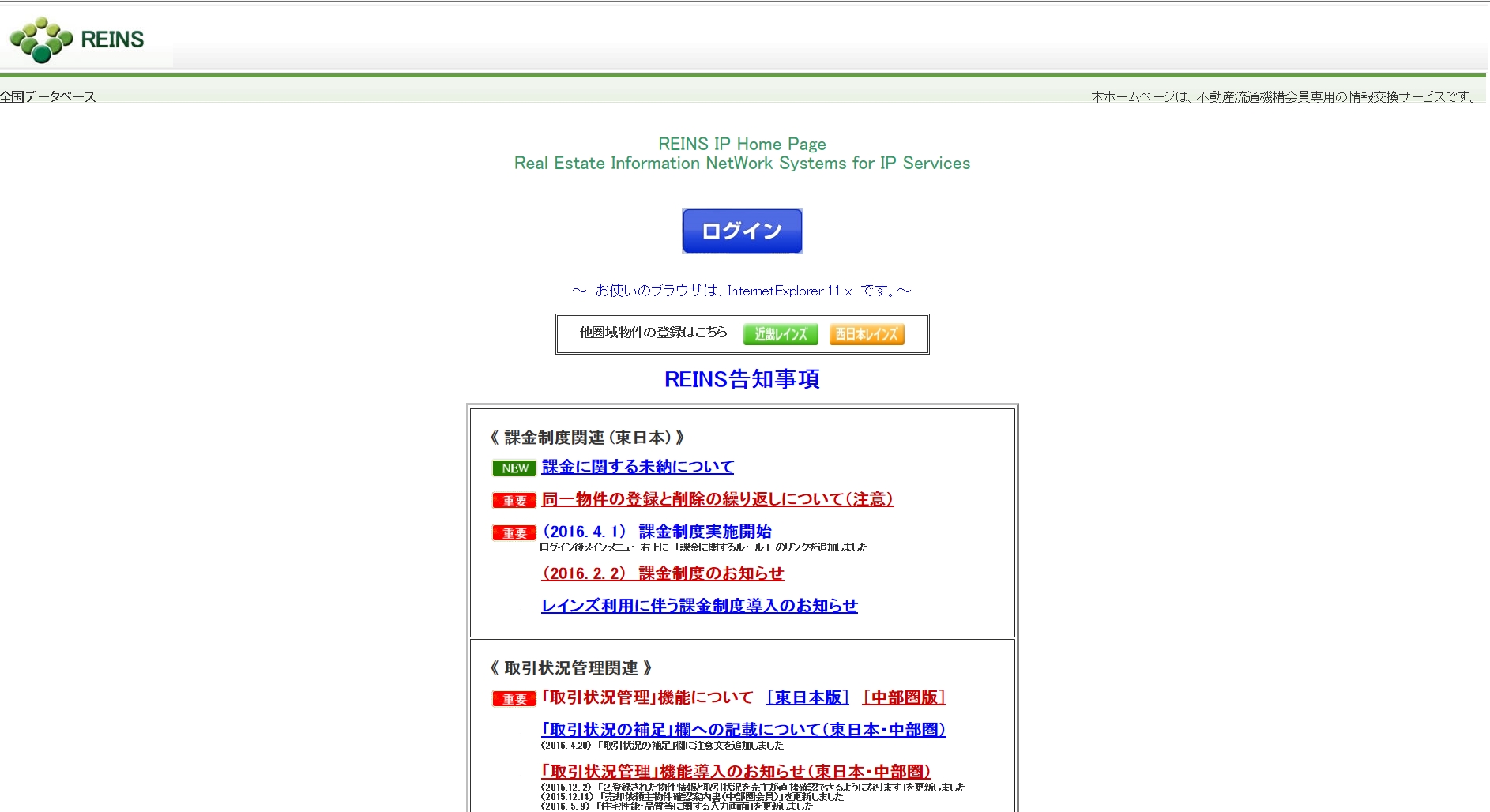
Task: Open 「取引状況の補足」欄への記載について link
Action: pos(743,730)
